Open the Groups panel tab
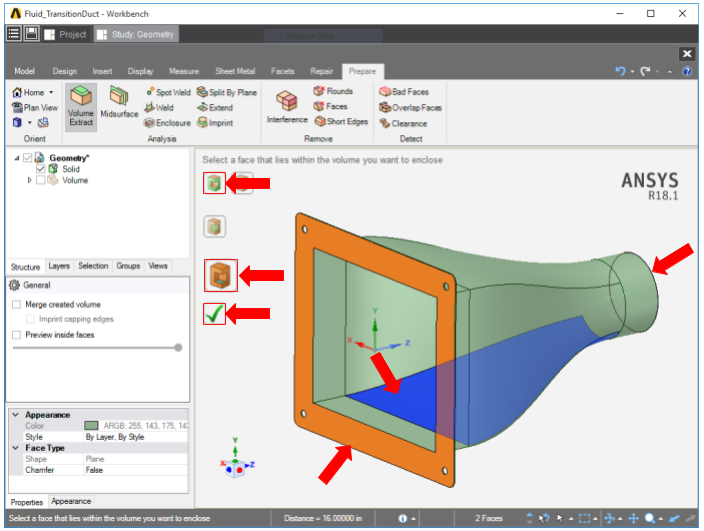Image resolution: width=704 pixels, height=531 pixels. 128,266
